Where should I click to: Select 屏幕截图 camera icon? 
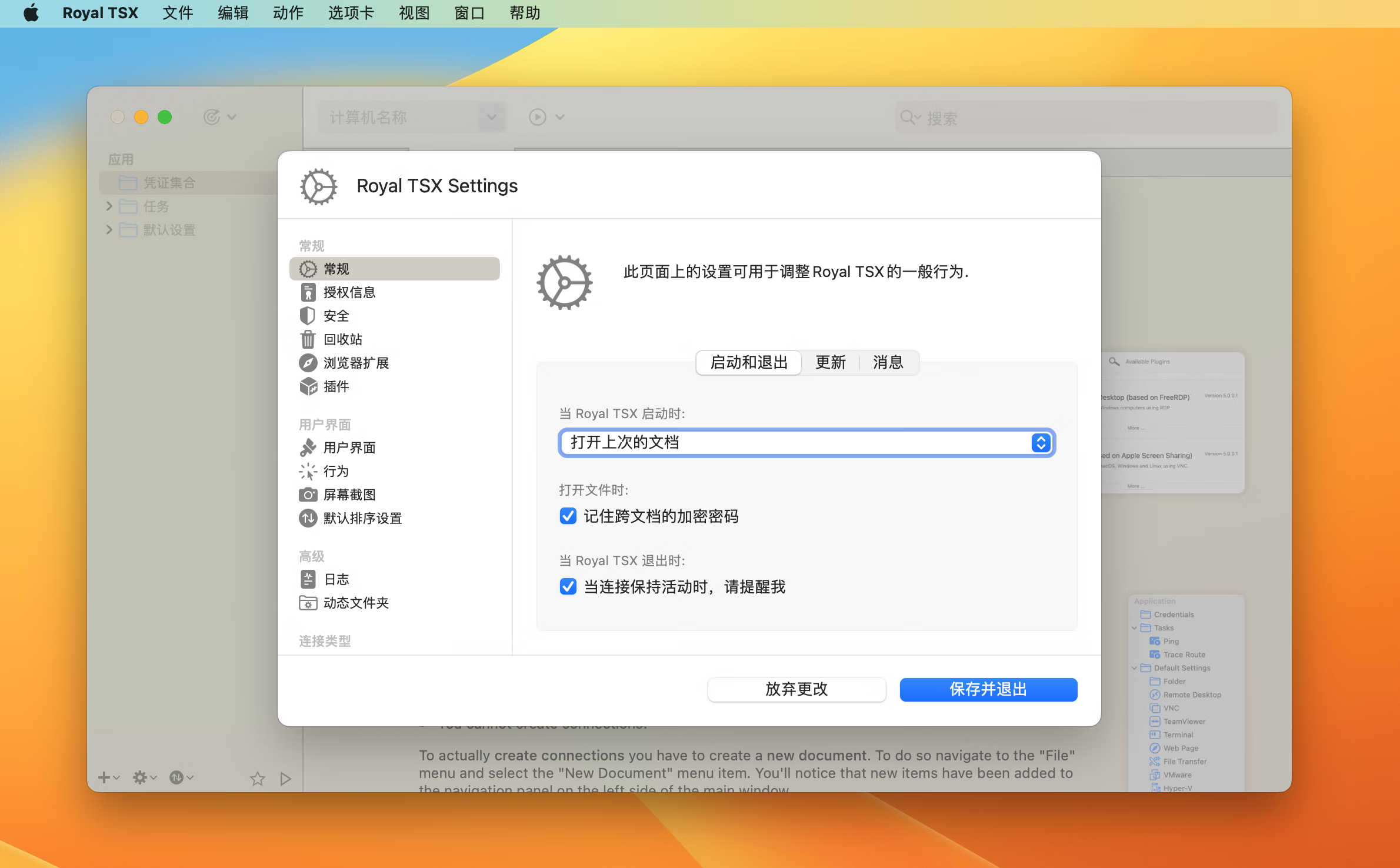pos(308,495)
